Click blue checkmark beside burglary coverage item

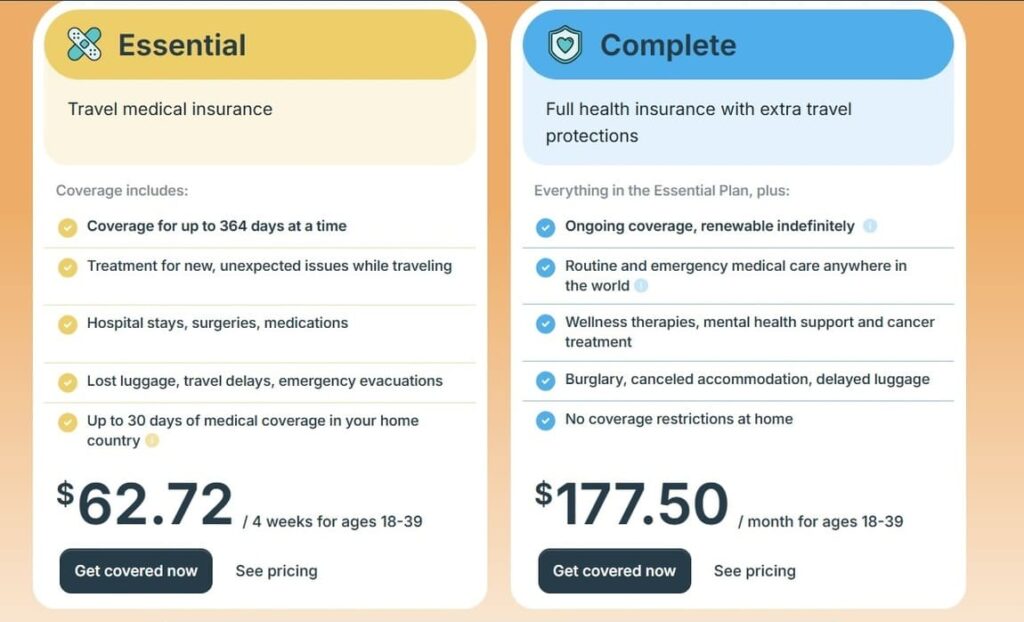point(545,380)
